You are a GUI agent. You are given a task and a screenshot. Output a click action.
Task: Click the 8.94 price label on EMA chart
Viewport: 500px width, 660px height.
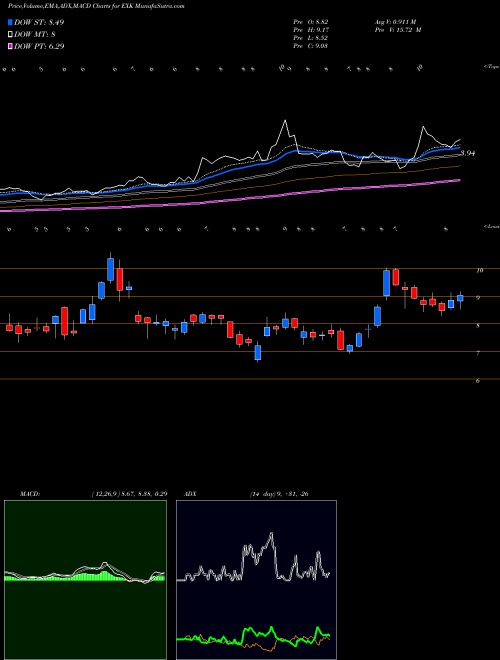pyautogui.click(x=468, y=153)
